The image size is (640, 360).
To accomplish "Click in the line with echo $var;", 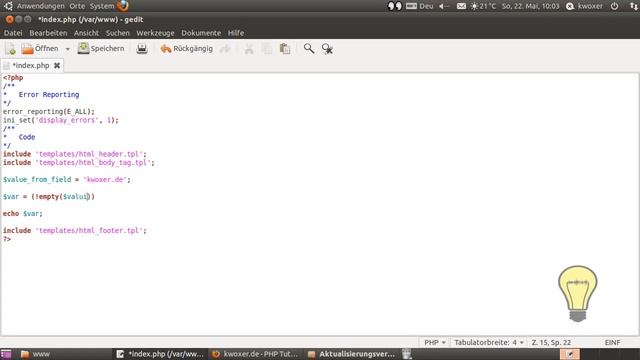I will click(x=22, y=213).
